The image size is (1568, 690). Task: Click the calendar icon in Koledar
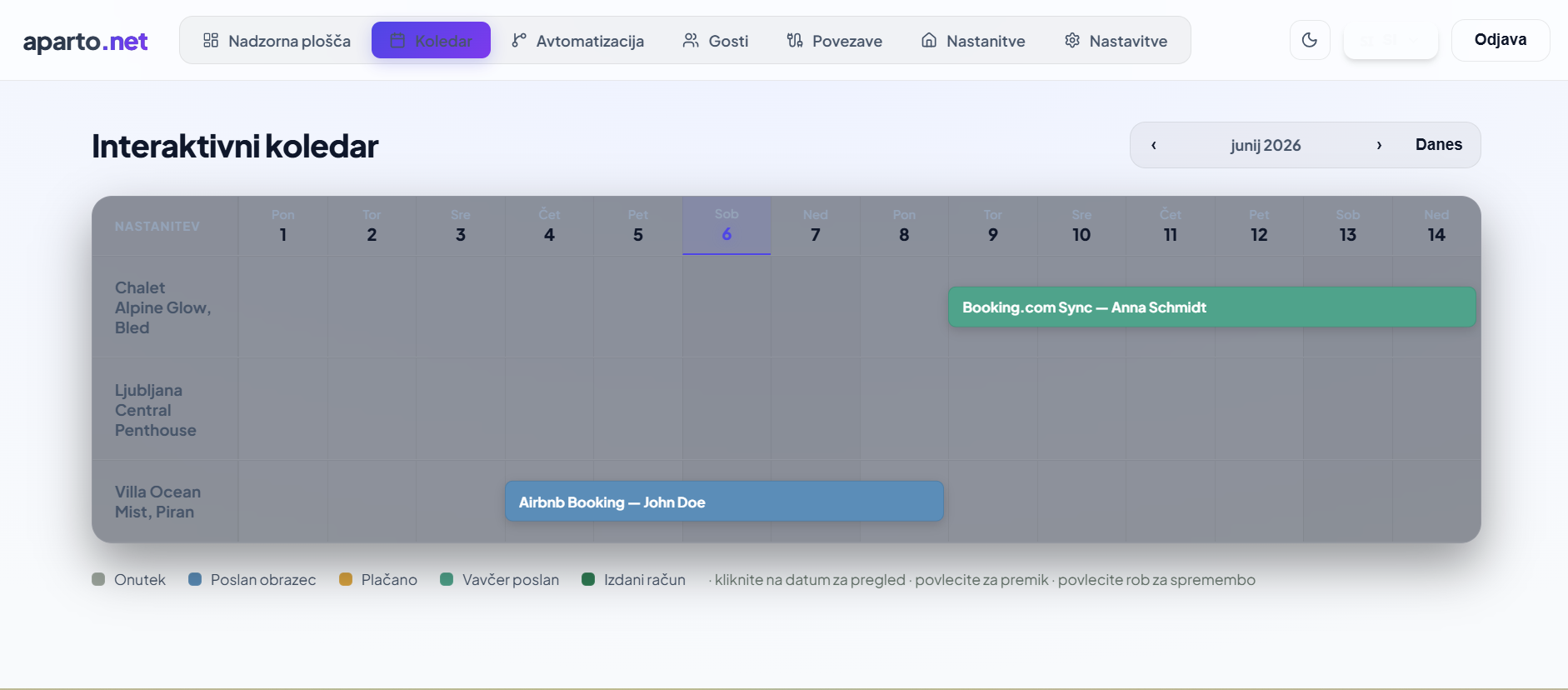(397, 40)
